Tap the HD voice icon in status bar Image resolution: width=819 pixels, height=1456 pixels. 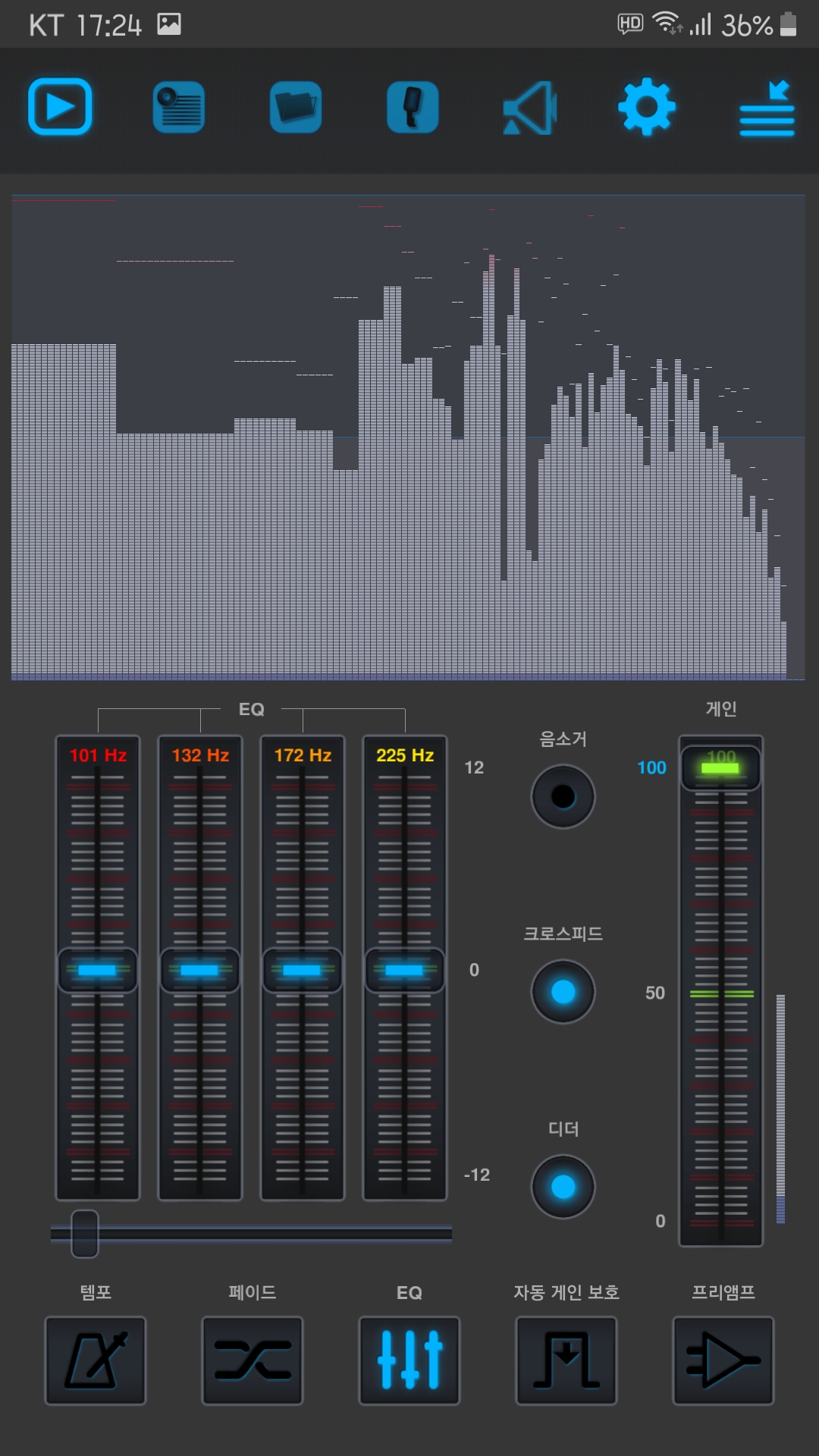pyautogui.click(x=630, y=24)
